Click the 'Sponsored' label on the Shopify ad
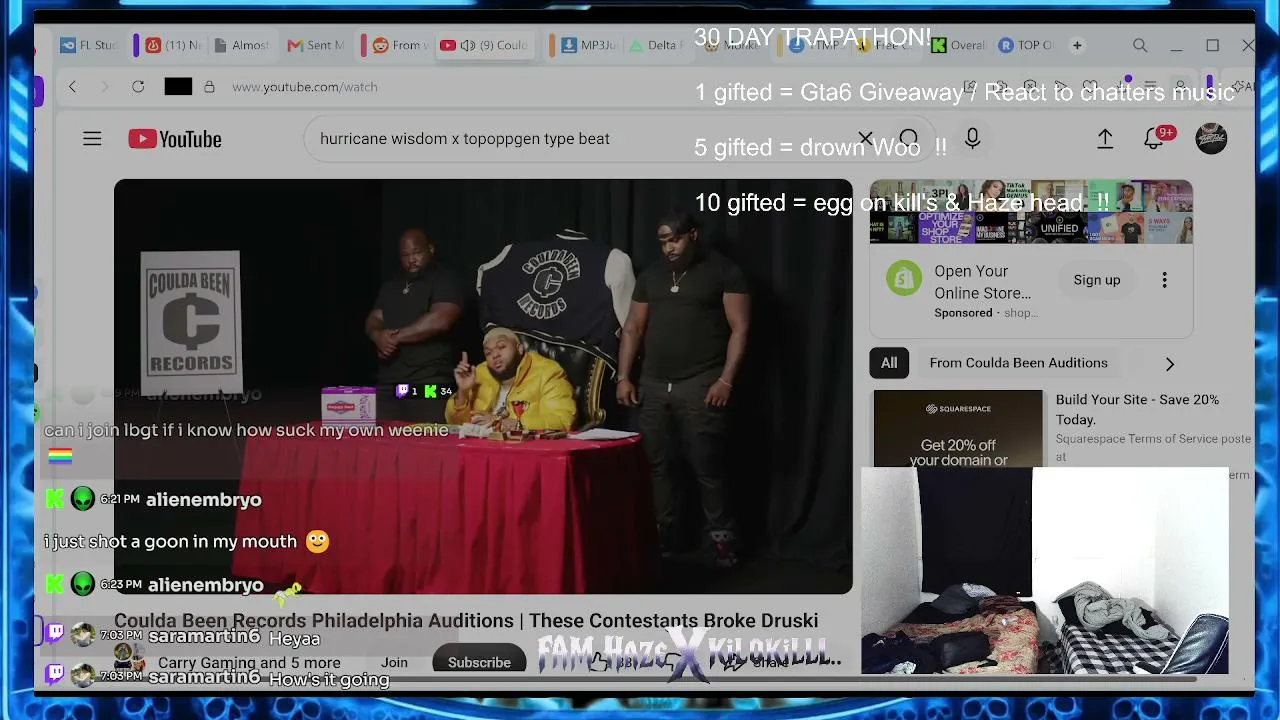 (963, 313)
